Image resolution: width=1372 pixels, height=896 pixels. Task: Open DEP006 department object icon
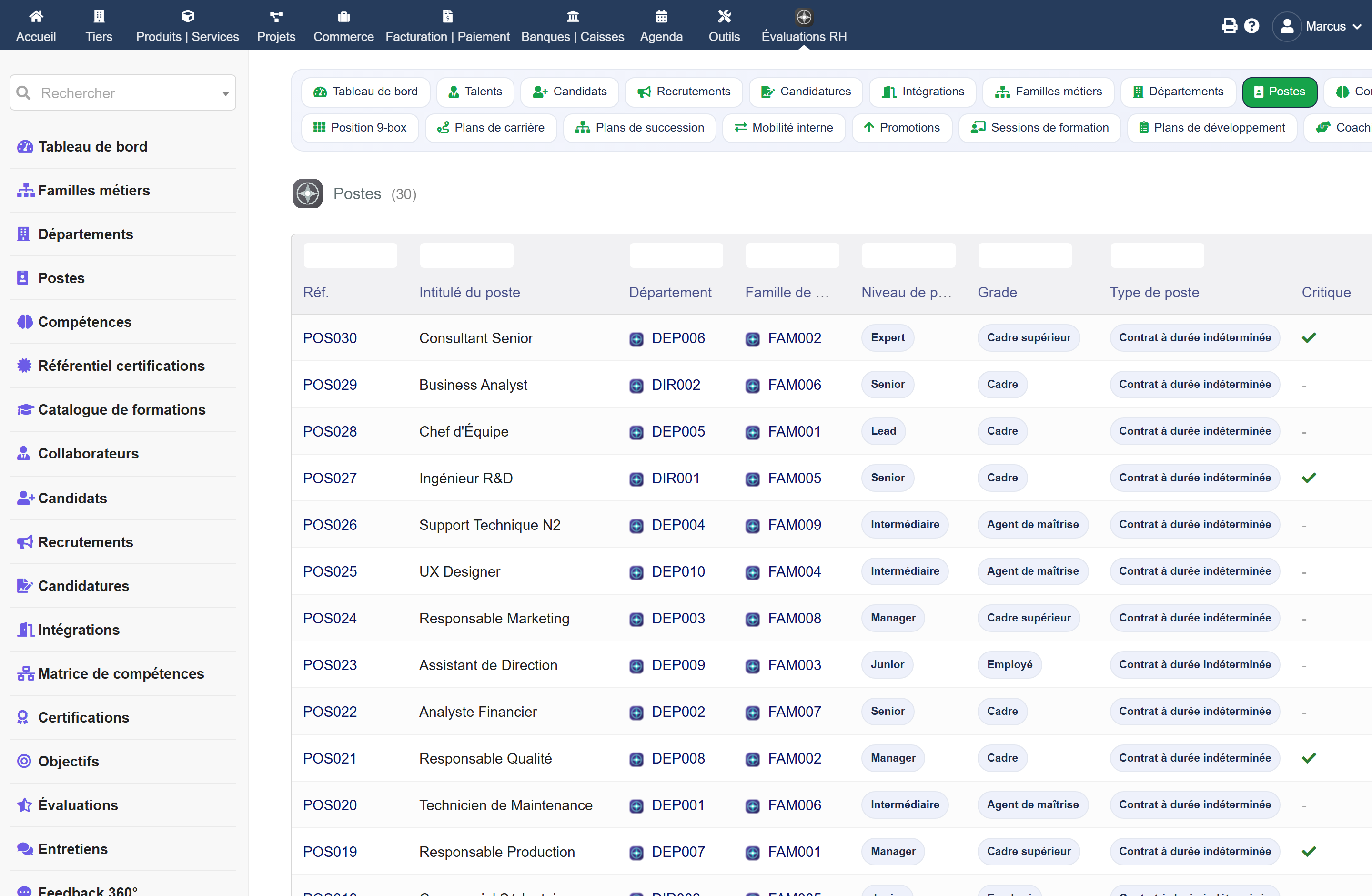coord(636,339)
